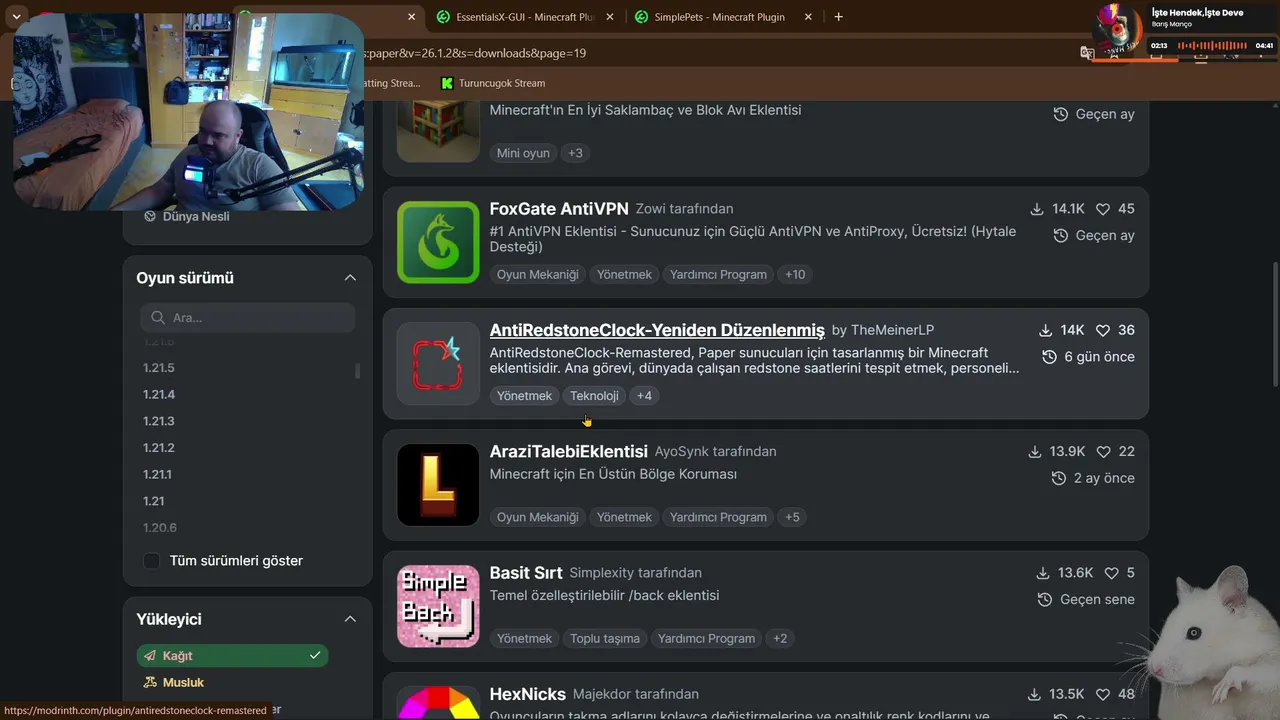
Task: Click the browser tab list arrow
Action: click(x=16, y=17)
